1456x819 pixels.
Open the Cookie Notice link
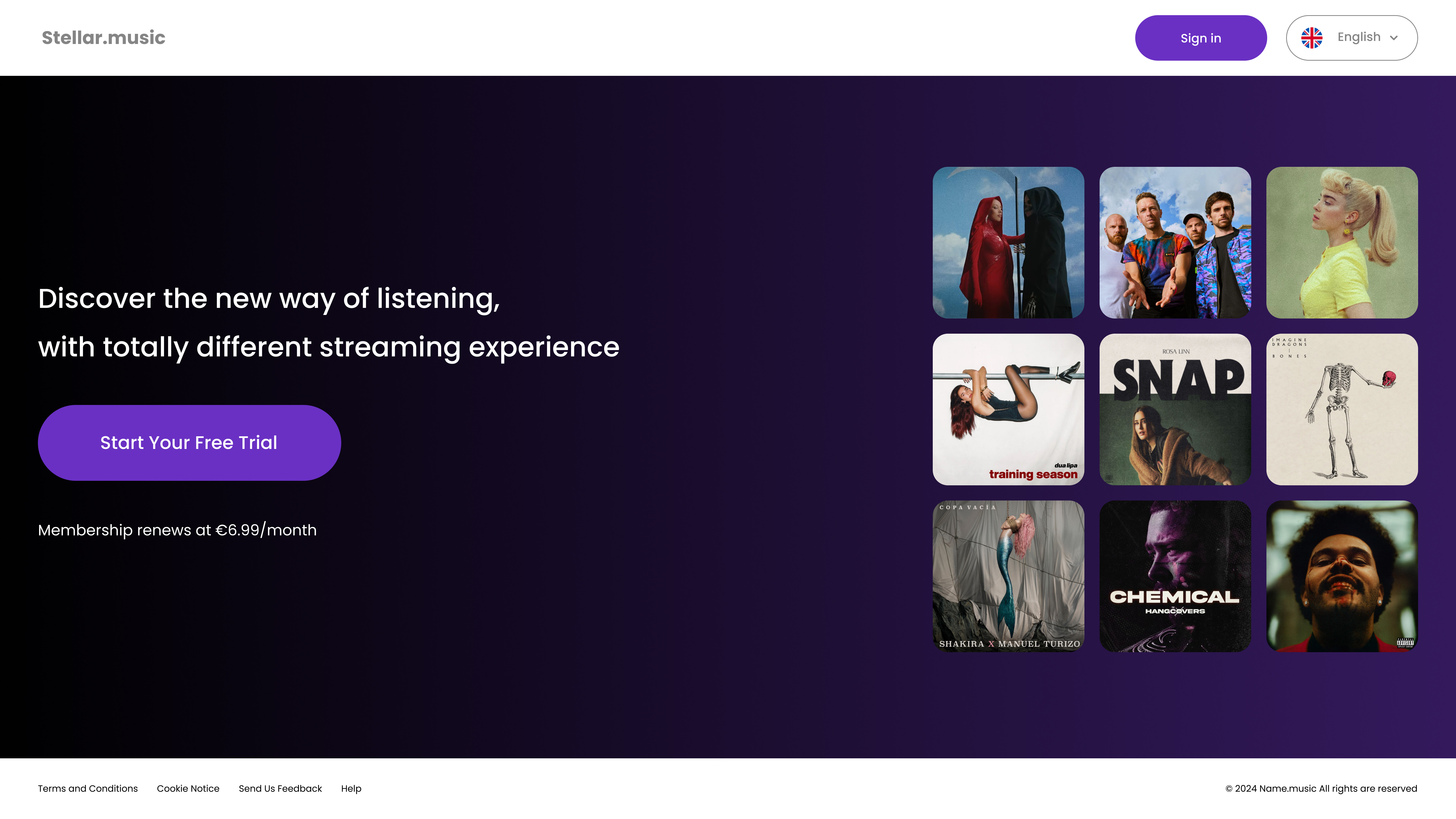click(x=188, y=788)
